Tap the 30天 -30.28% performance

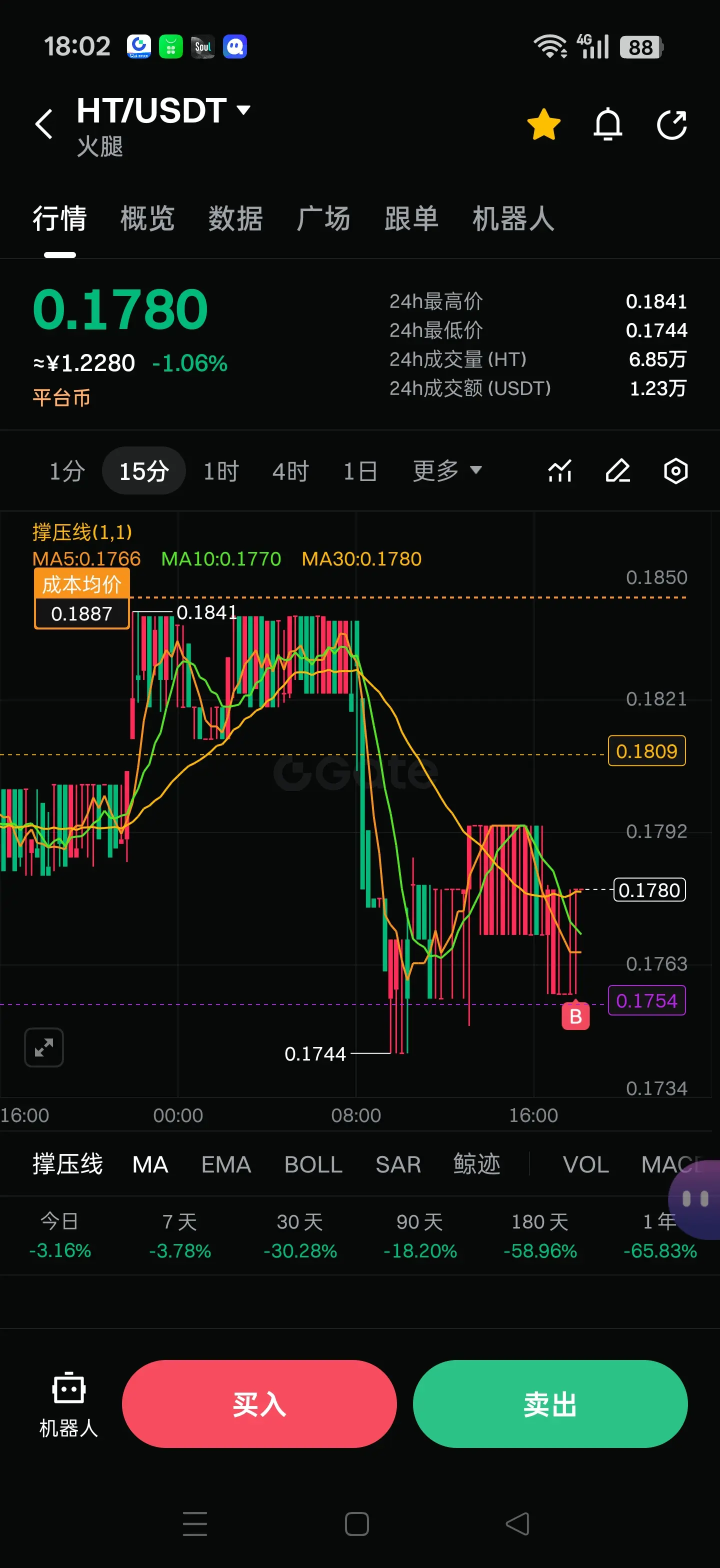pos(300,1235)
